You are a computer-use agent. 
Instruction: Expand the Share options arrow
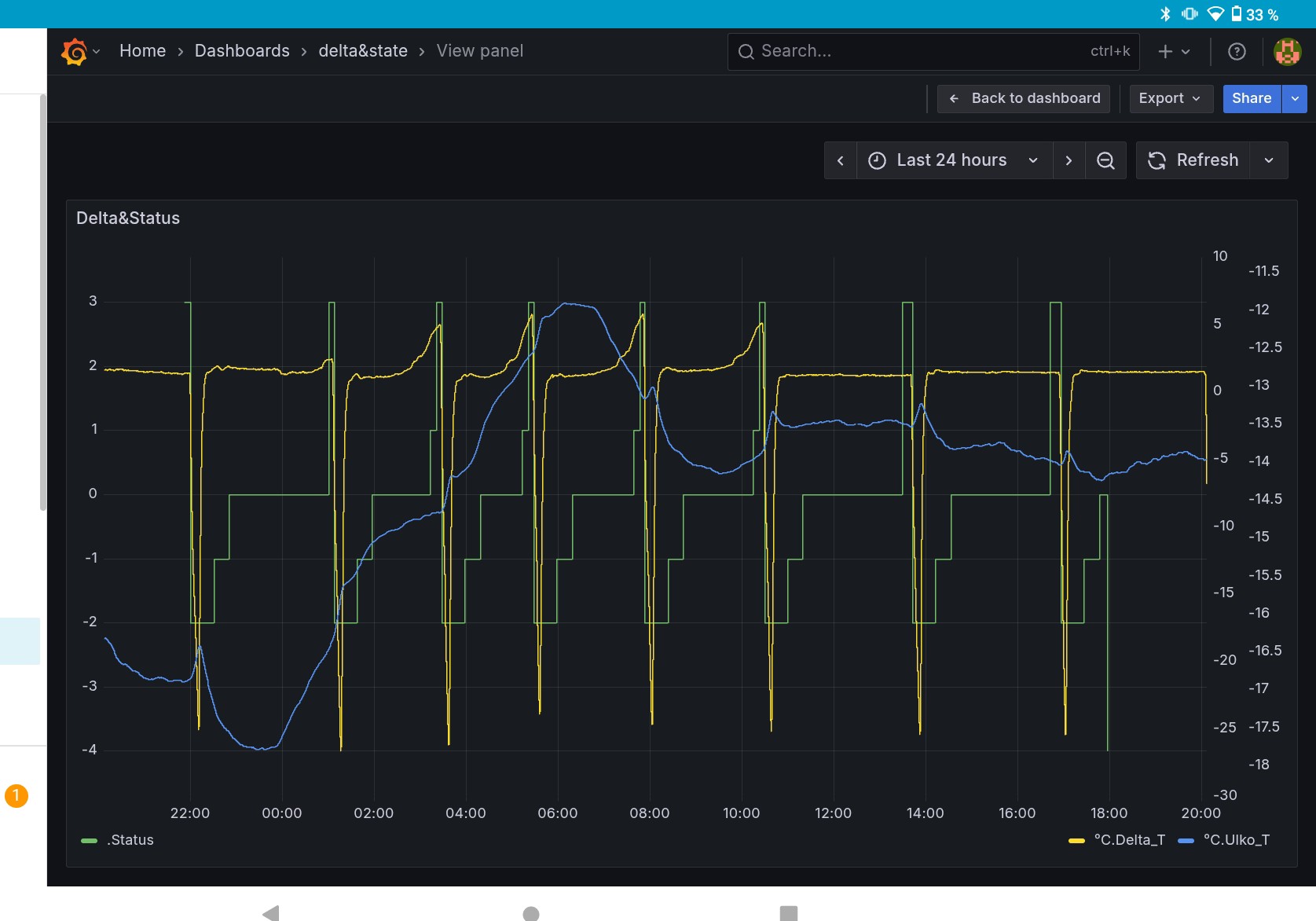[1294, 98]
